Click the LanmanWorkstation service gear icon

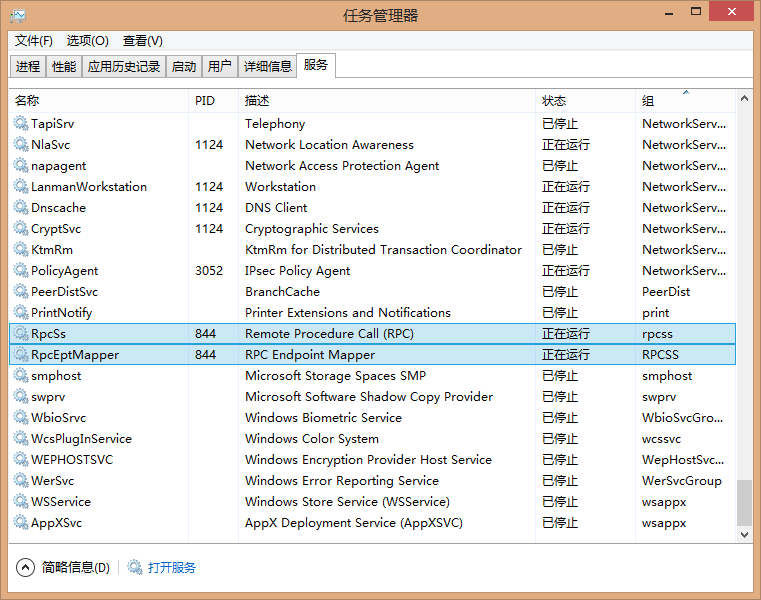pos(21,186)
